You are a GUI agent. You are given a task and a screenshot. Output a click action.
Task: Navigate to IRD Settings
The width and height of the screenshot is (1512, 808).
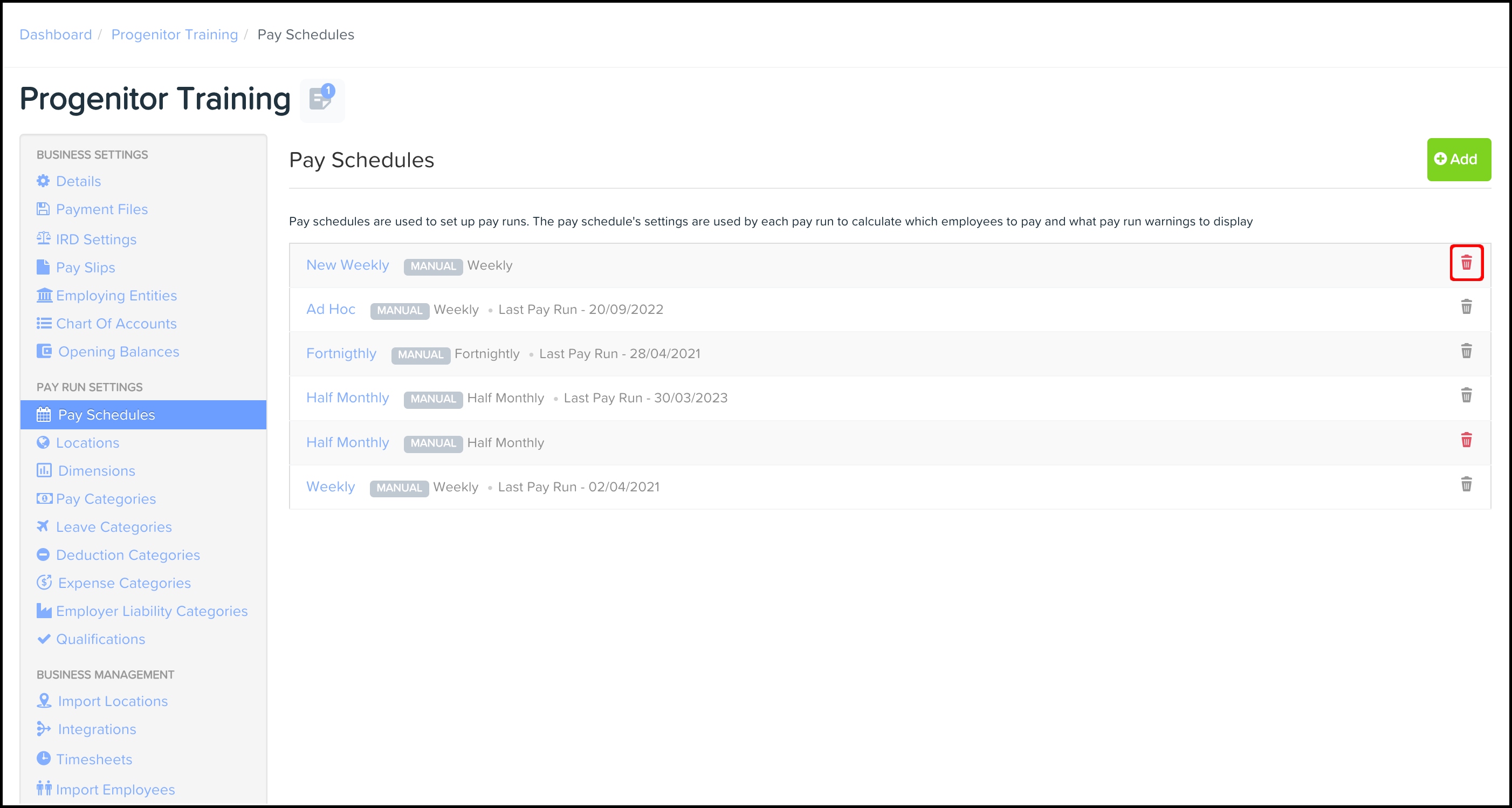click(95, 239)
